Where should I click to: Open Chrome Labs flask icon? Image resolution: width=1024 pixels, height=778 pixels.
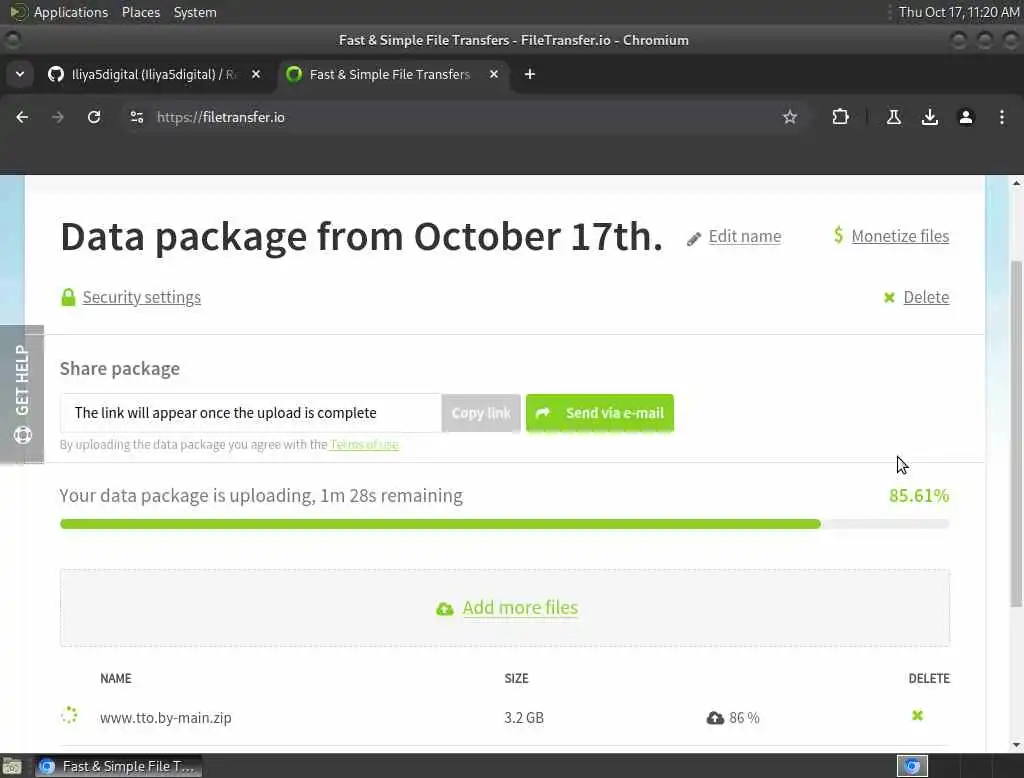(x=894, y=117)
